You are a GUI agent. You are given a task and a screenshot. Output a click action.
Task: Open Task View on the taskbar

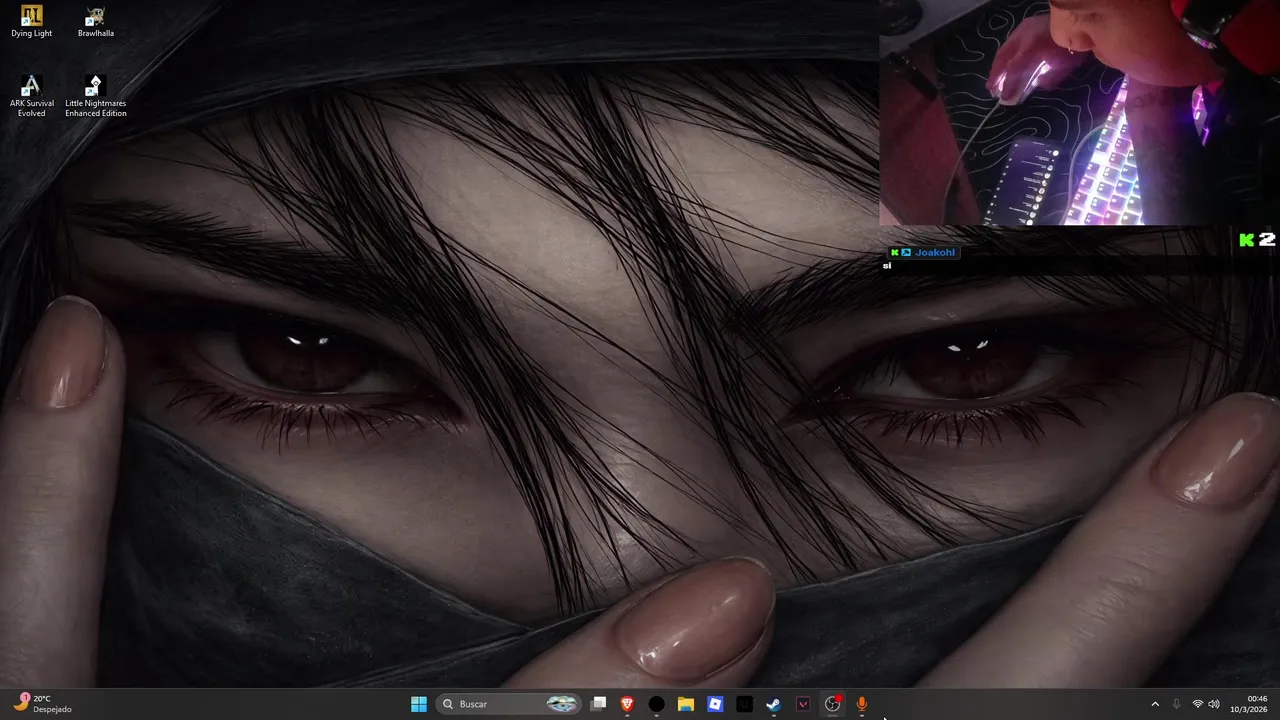coord(598,704)
